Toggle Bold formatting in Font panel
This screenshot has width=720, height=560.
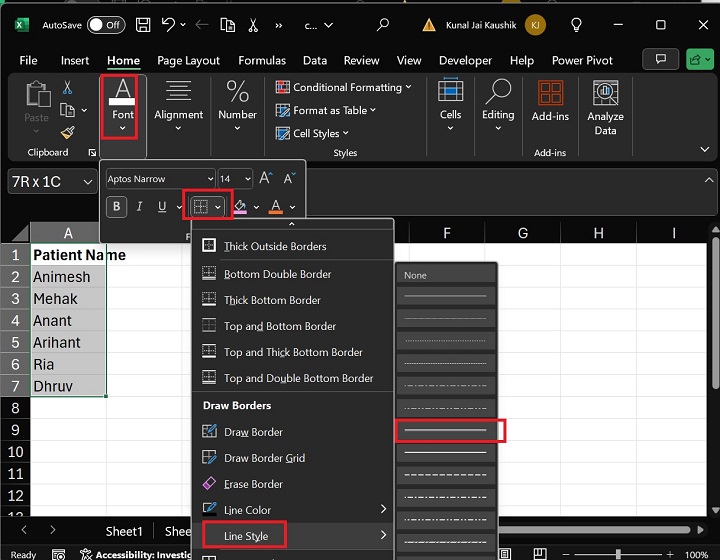click(x=117, y=207)
